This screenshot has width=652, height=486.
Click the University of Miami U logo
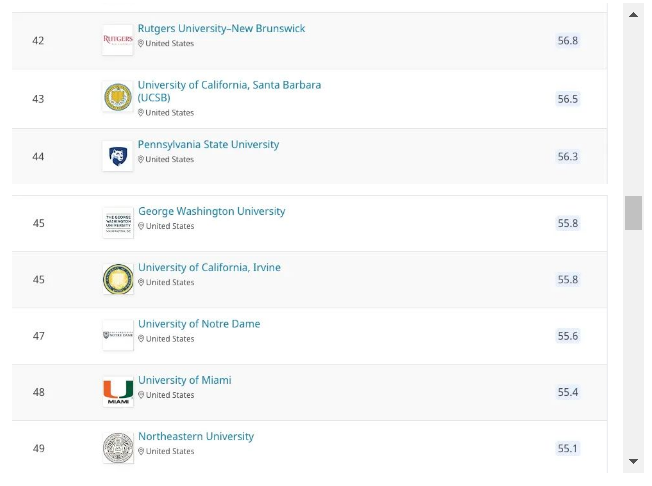[x=118, y=392]
